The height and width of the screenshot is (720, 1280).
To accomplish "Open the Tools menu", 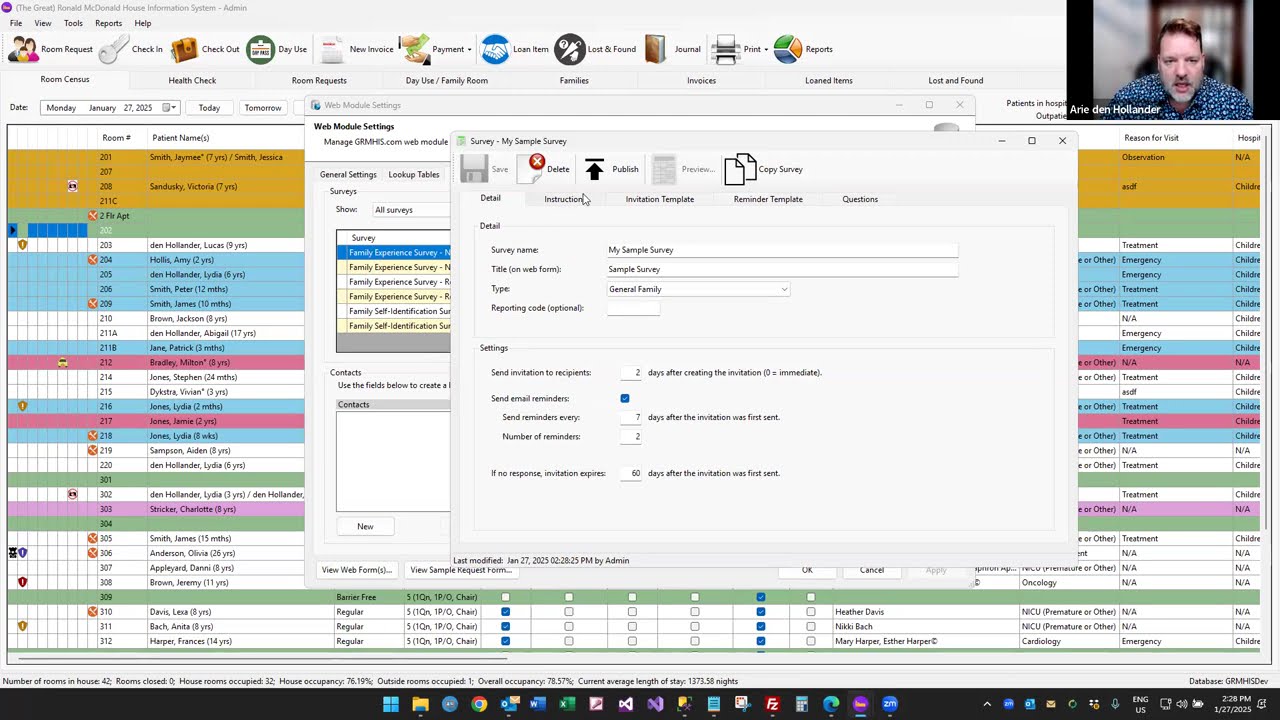I will pyautogui.click(x=73, y=23).
